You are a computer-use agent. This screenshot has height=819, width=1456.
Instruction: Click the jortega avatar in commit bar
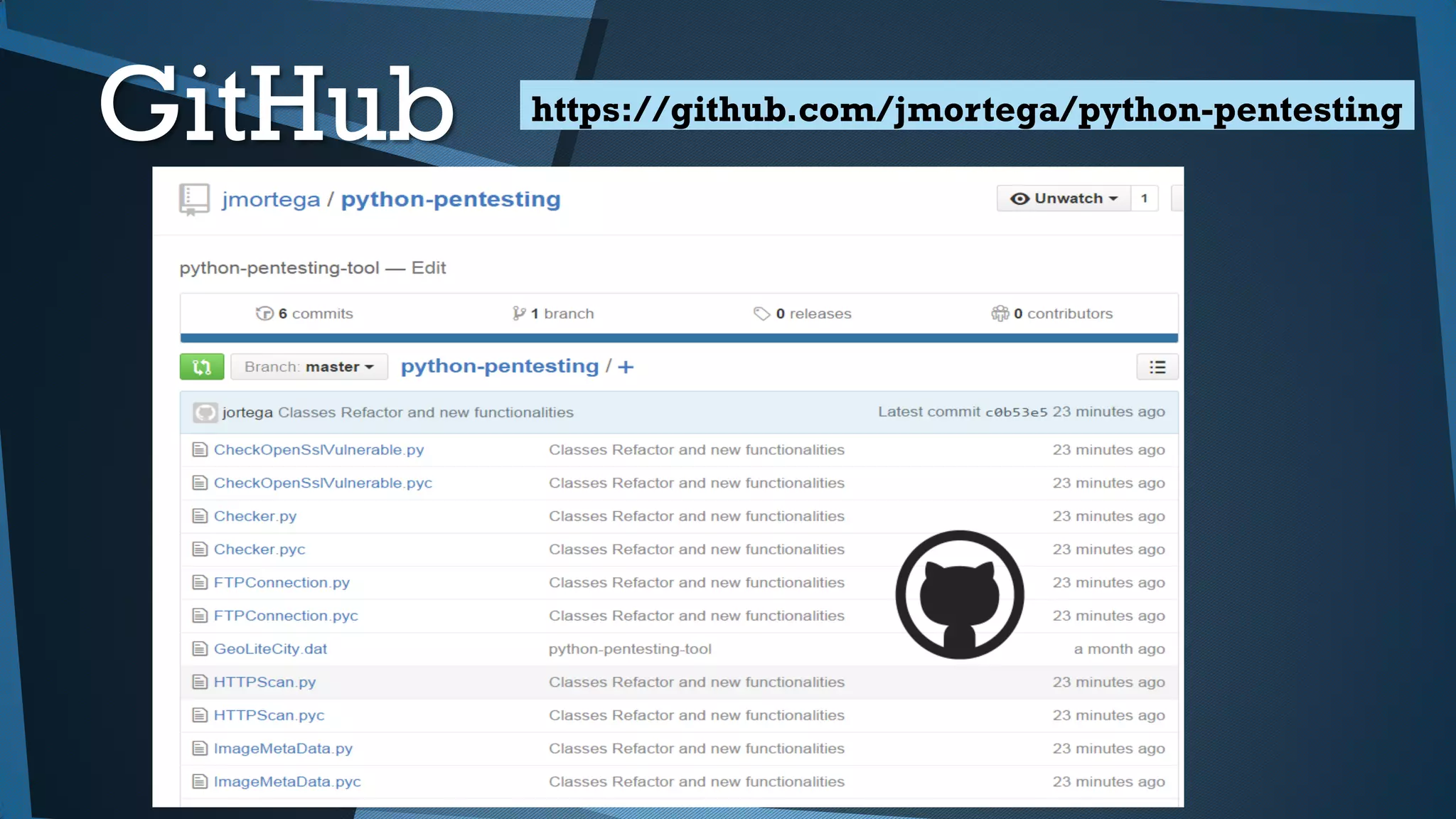pyautogui.click(x=205, y=412)
